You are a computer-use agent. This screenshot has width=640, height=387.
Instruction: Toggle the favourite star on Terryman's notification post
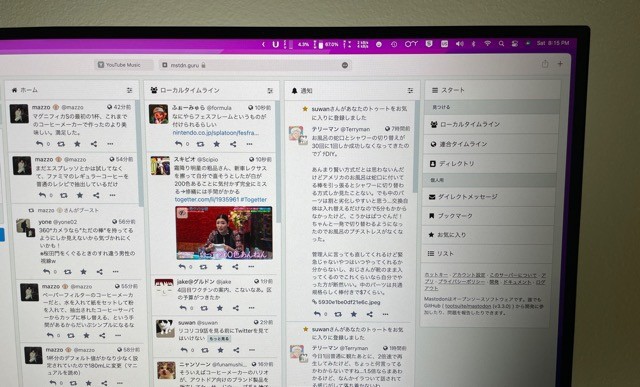coord(353,314)
